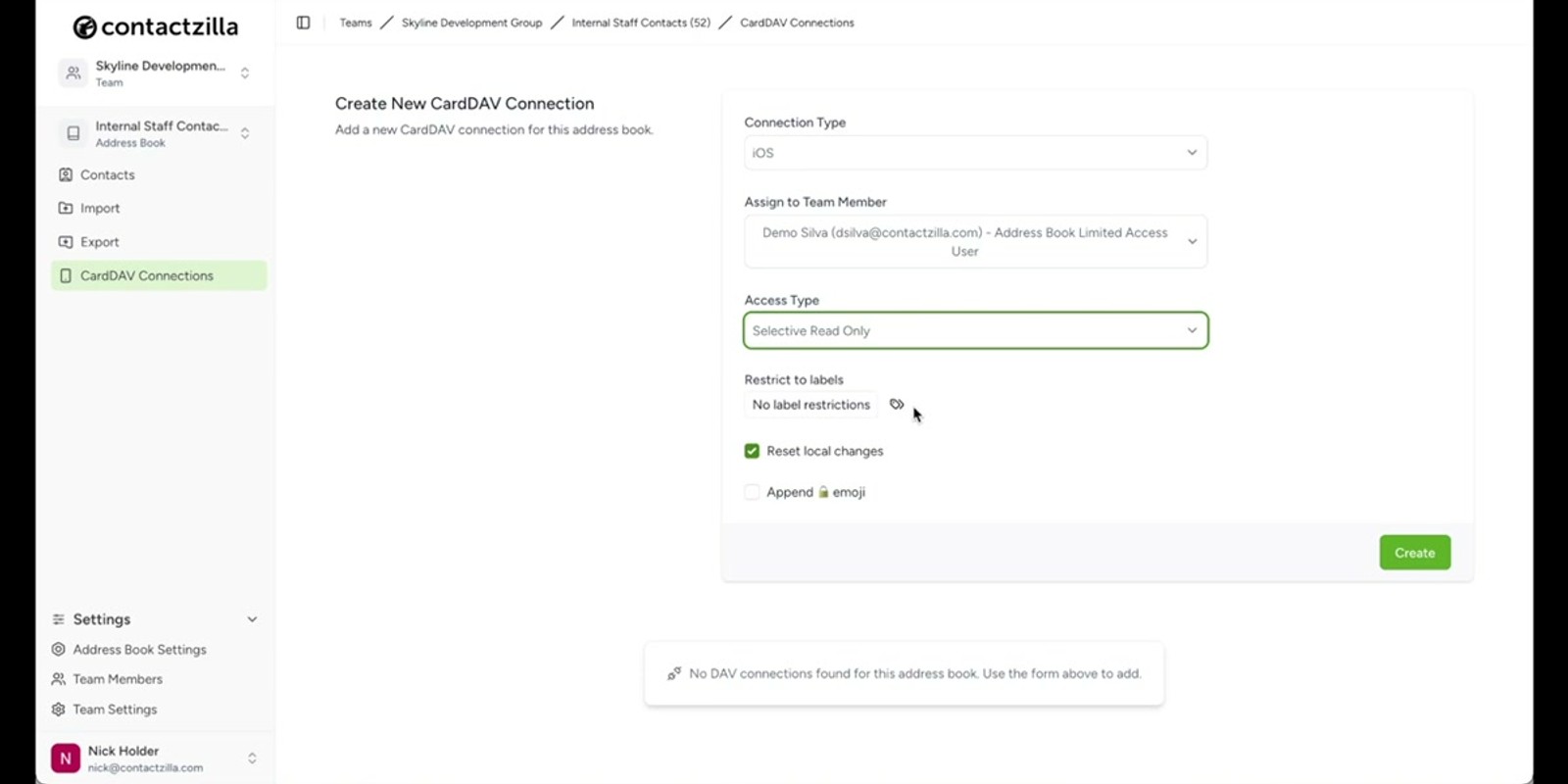Screen dimensions: 1568x784
Task: Click the nick@contactzilla.com email text
Action: [x=145, y=768]
